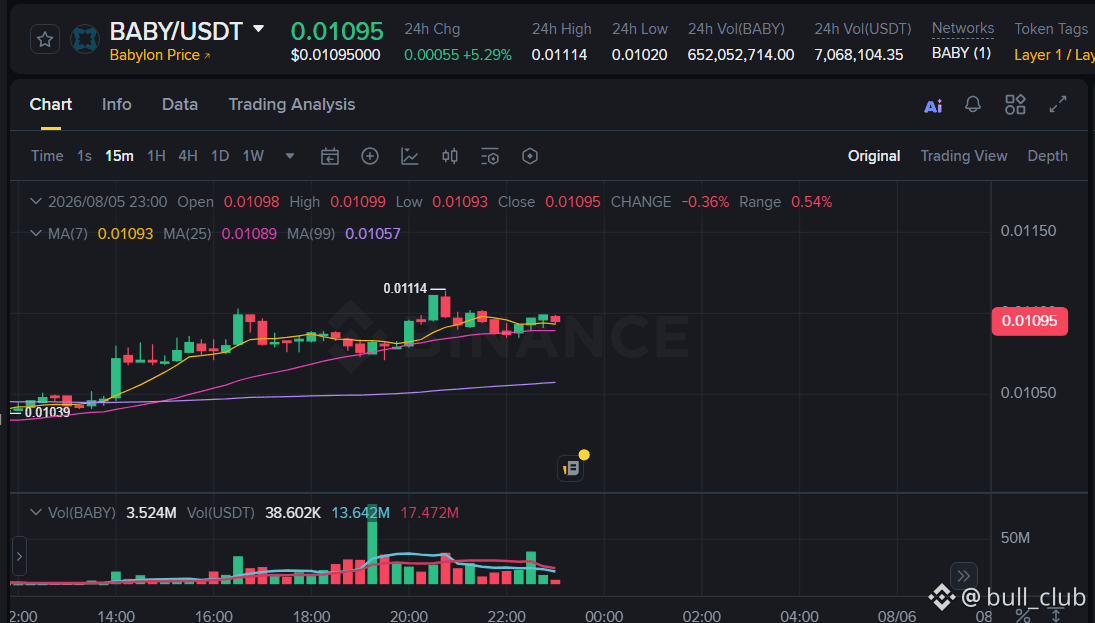Open chart display settings list icon
This screenshot has height=623, width=1095.
coord(490,156)
